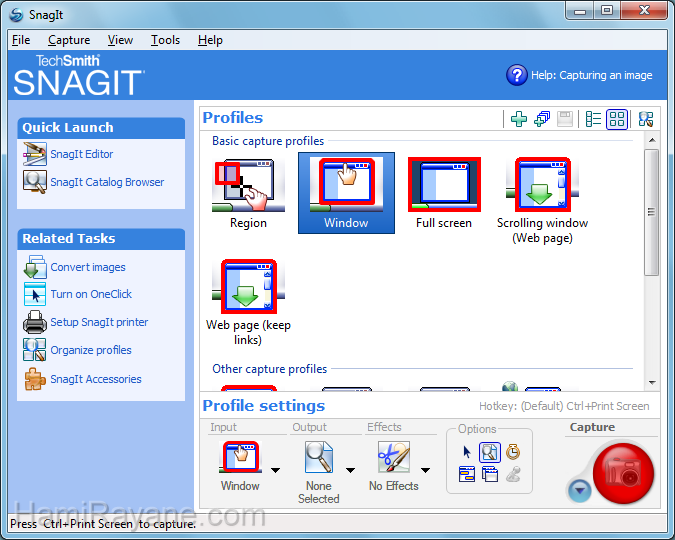The height and width of the screenshot is (540, 675).
Task: Minimize the SnagIt window
Action: pyautogui.click(x=579, y=11)
